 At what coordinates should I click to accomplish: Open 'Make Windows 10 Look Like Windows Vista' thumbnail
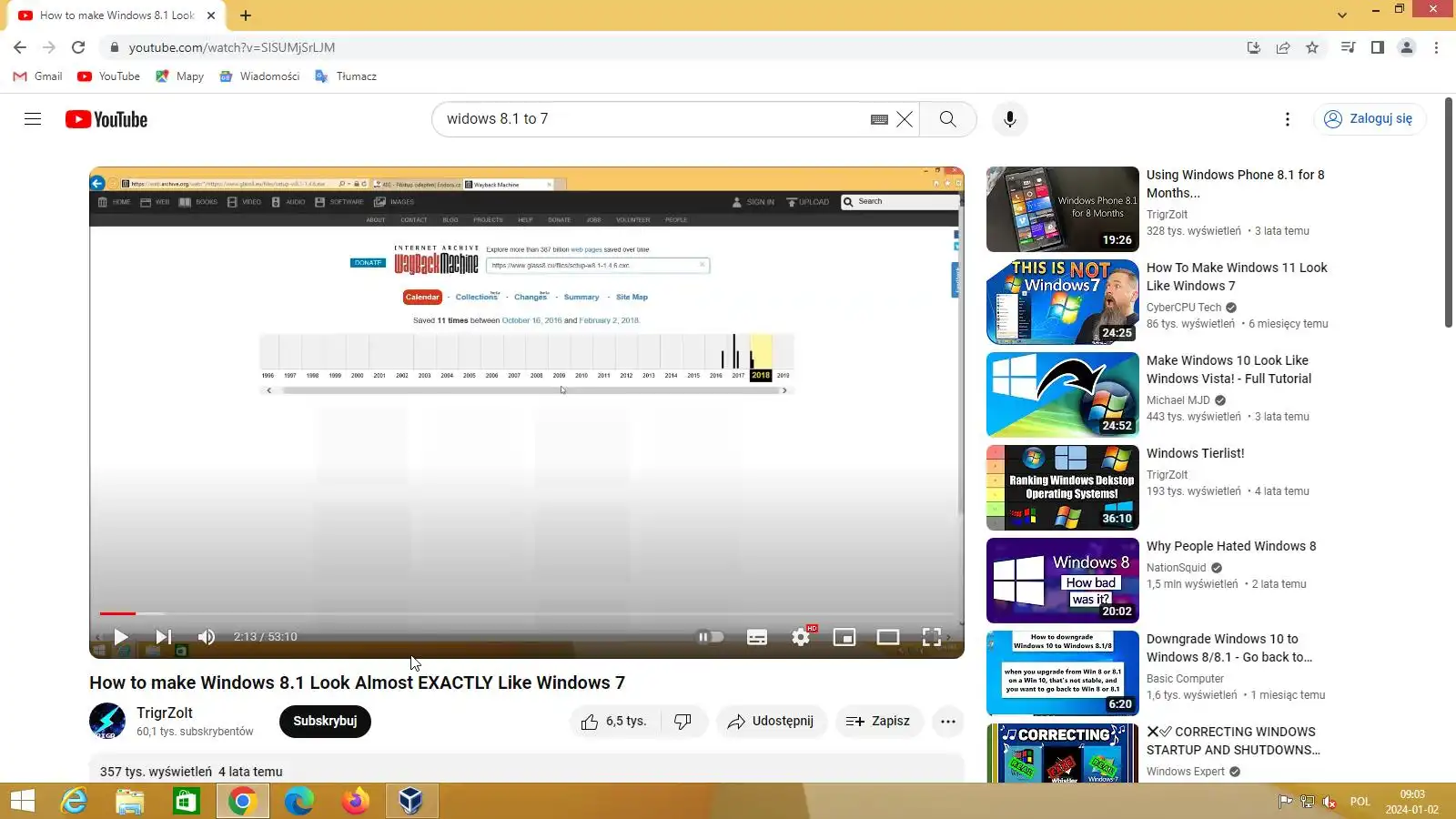pos(1063,395)
